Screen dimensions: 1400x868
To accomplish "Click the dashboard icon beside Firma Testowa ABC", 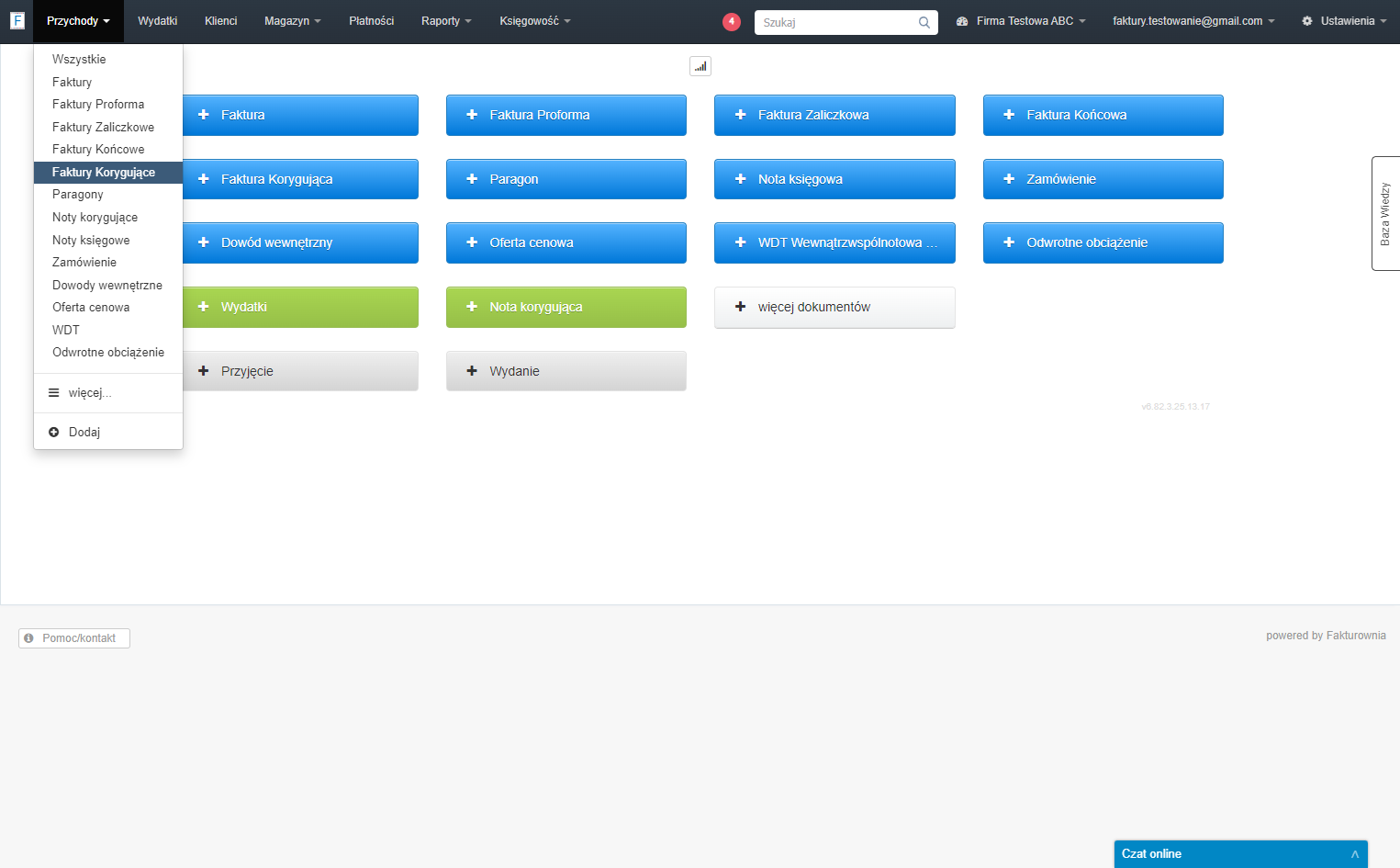I will [x=962, y=21].
